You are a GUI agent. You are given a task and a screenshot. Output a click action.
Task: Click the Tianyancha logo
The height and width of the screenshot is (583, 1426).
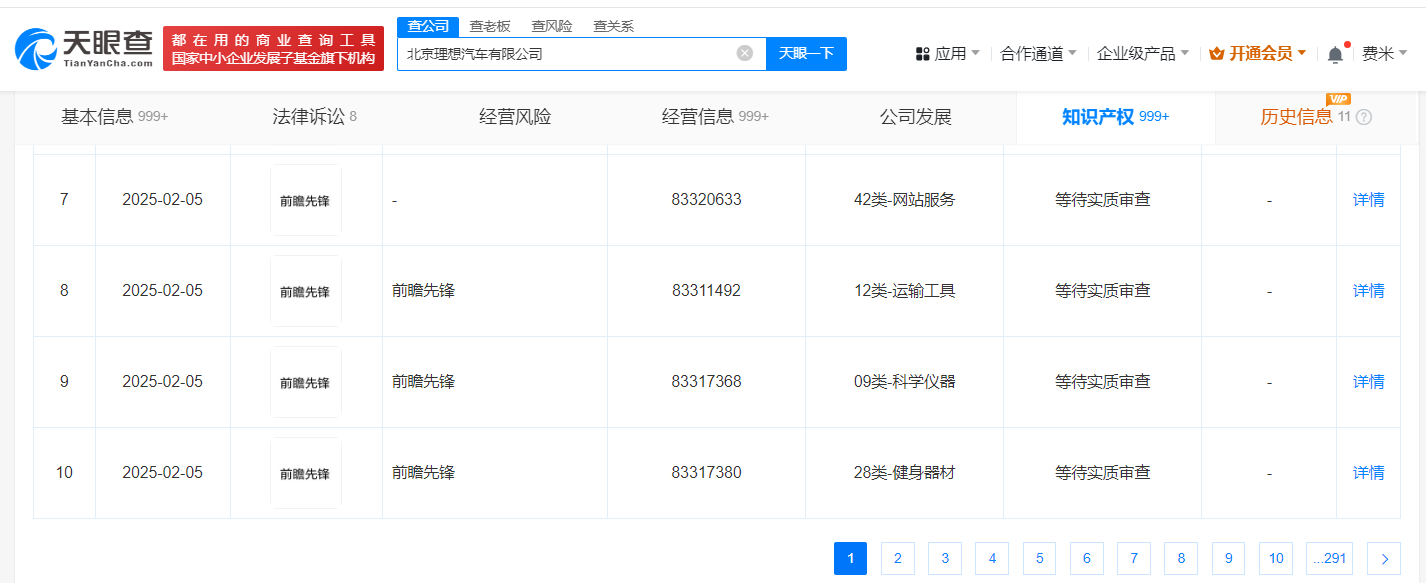point(85,48)
